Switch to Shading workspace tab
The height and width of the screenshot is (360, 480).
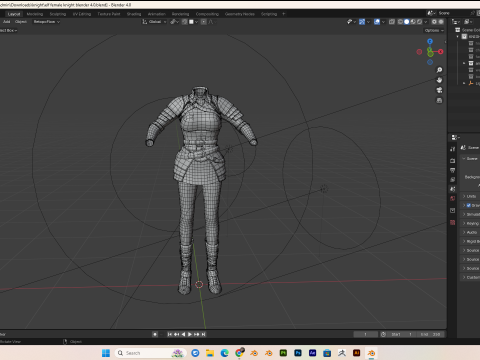click(x=134, y=14)
